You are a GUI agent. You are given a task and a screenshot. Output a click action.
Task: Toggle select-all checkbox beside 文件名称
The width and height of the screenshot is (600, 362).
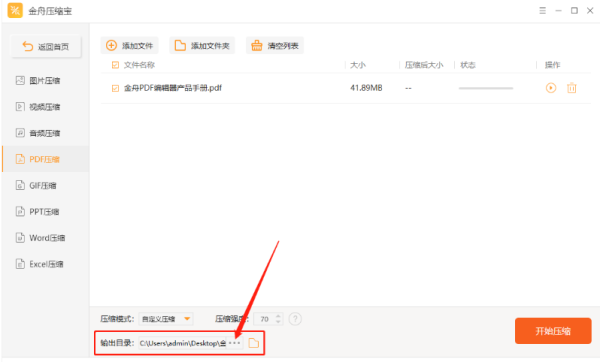tap(115, 65)
